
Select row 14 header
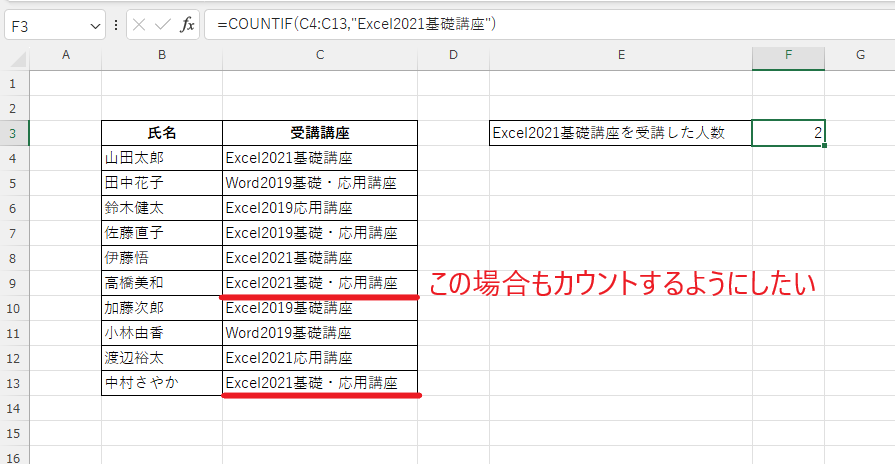(14, 409)
